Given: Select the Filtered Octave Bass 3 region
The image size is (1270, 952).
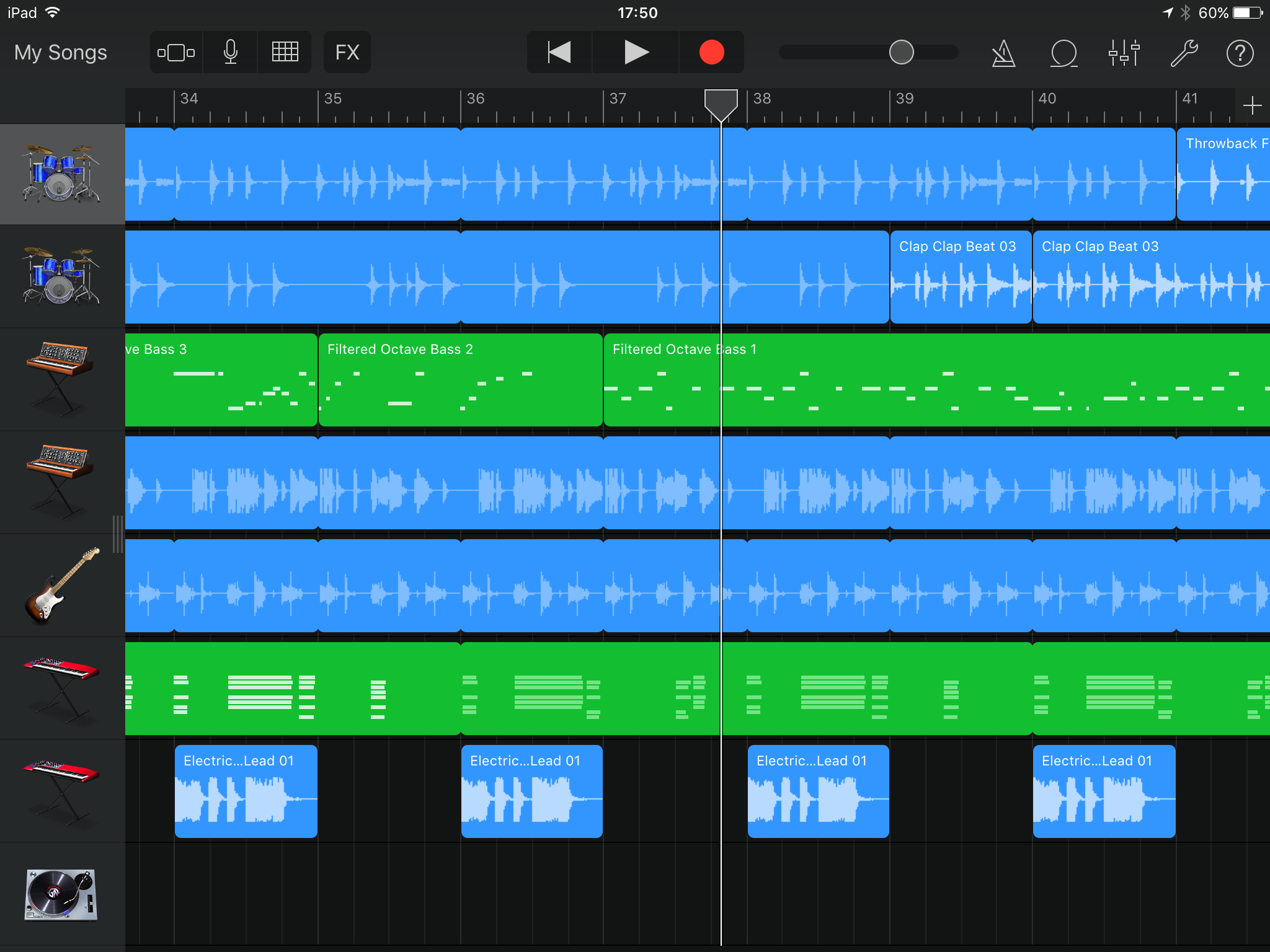Looking at the screenshot, I should point(221,380).
